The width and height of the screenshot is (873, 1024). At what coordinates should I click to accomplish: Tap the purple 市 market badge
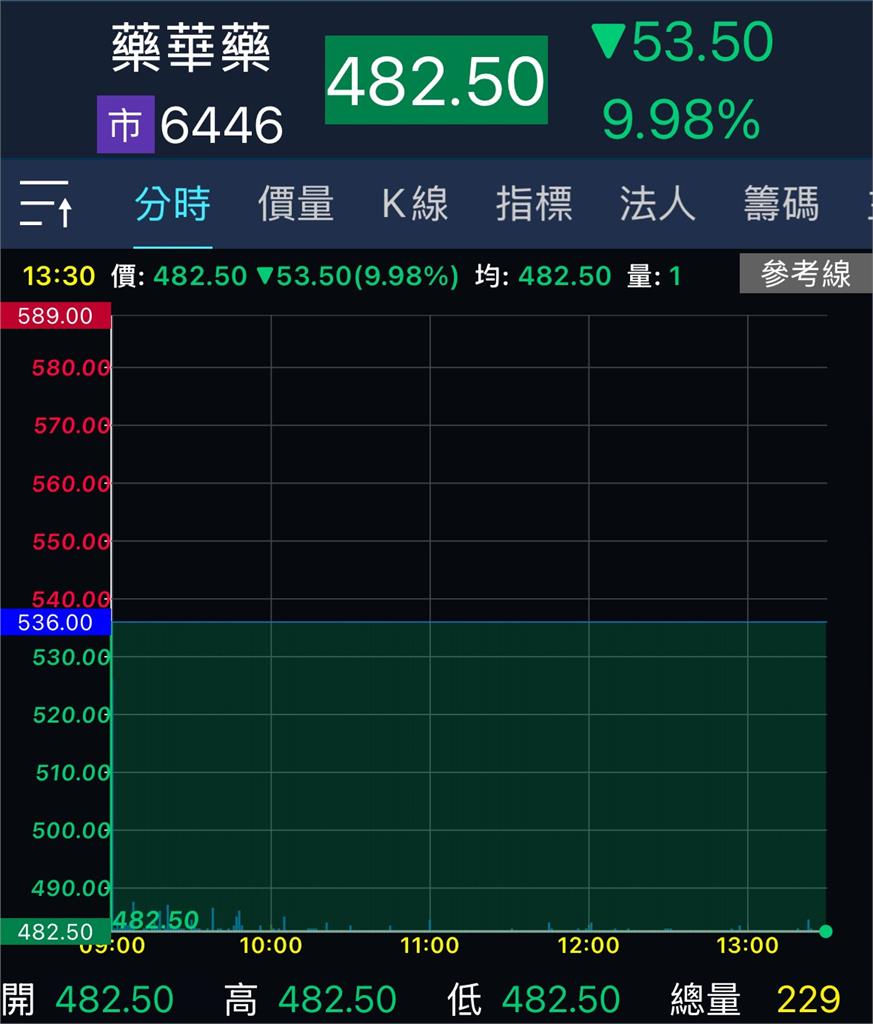click(x=125, y=124)
